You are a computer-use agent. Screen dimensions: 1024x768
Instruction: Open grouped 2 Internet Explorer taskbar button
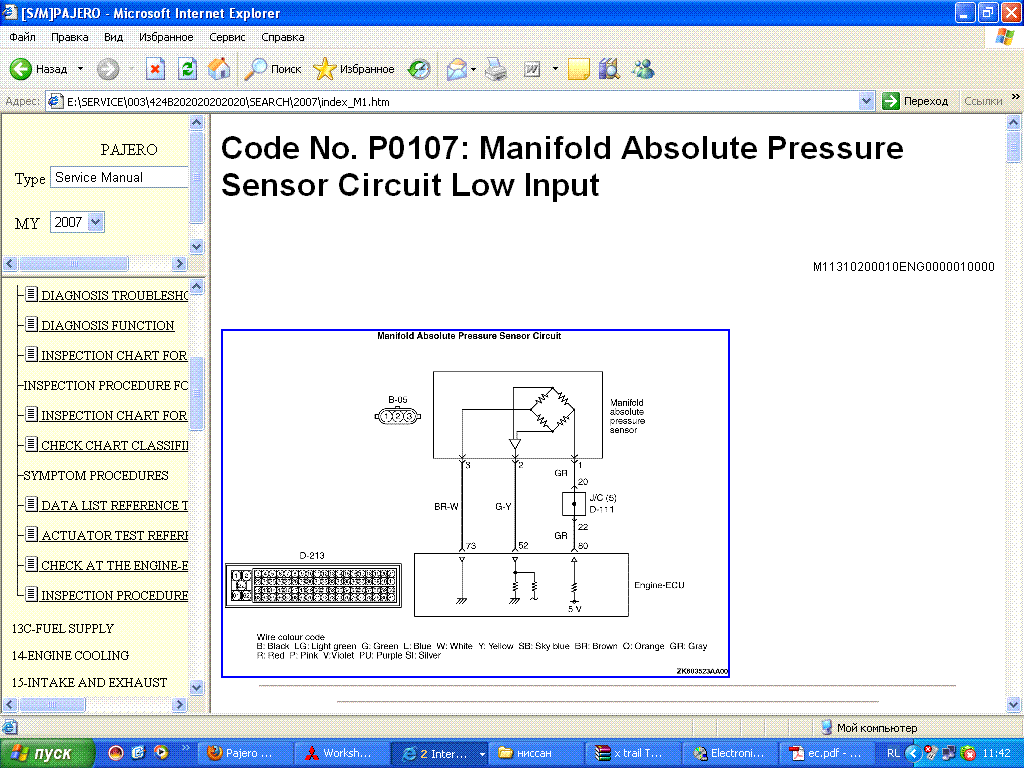pos(440,754)
